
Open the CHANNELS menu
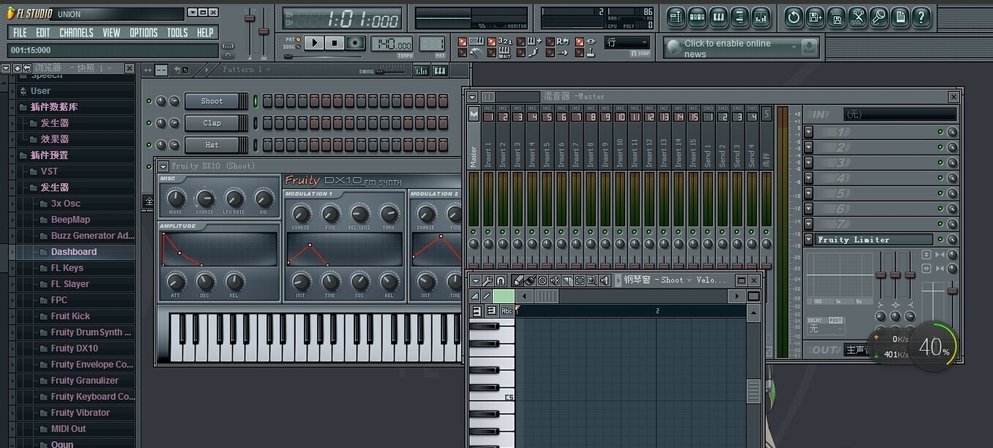[76, 32]
